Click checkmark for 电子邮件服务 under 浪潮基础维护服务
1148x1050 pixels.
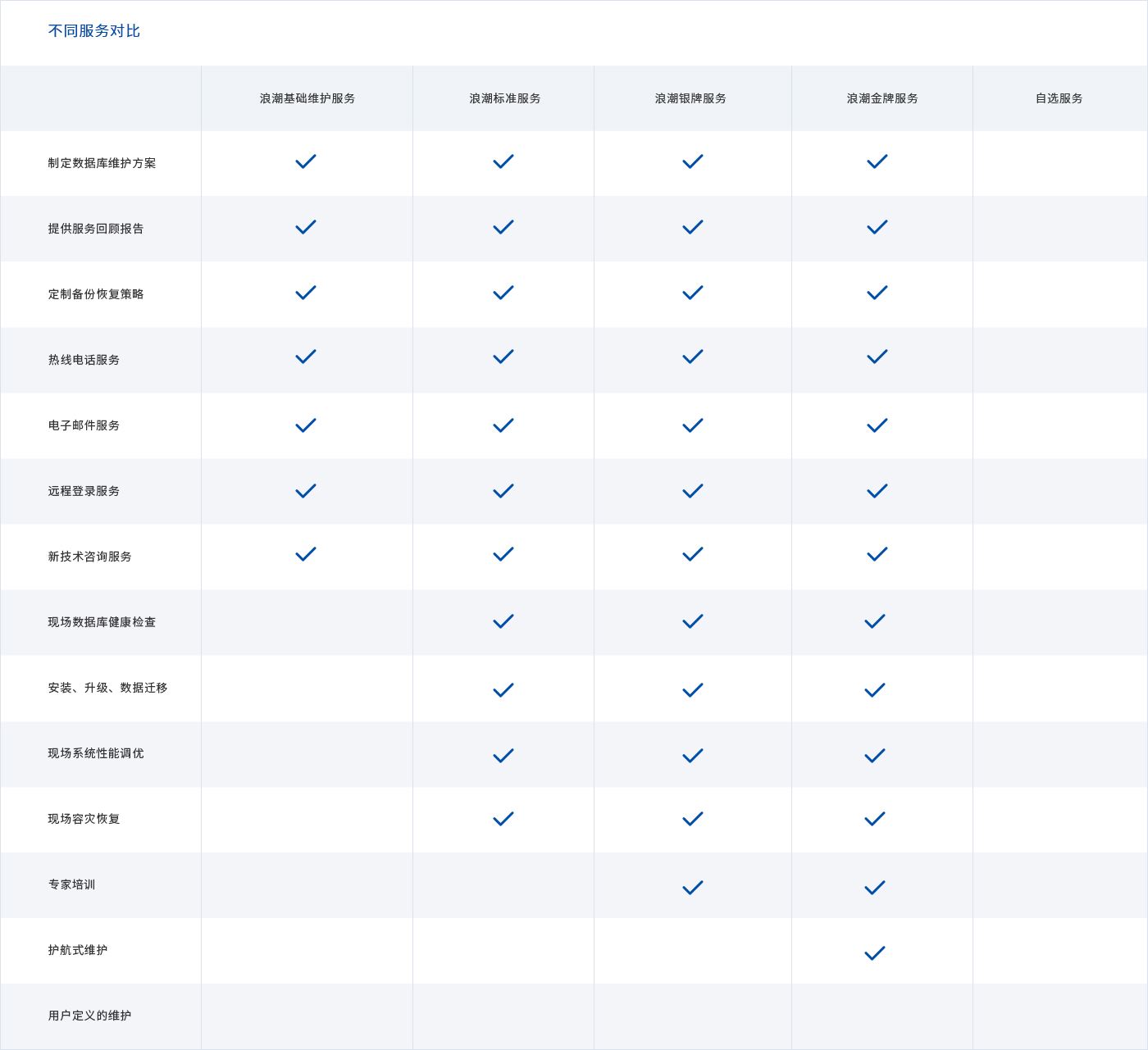coord(306,425)
